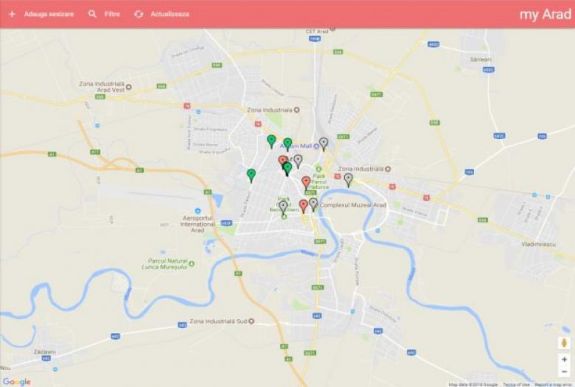Image resolution: width=575 pixels, height=387 pixels.
Task: Click Adauga sesizare menu text
Action: pos(49,14)
